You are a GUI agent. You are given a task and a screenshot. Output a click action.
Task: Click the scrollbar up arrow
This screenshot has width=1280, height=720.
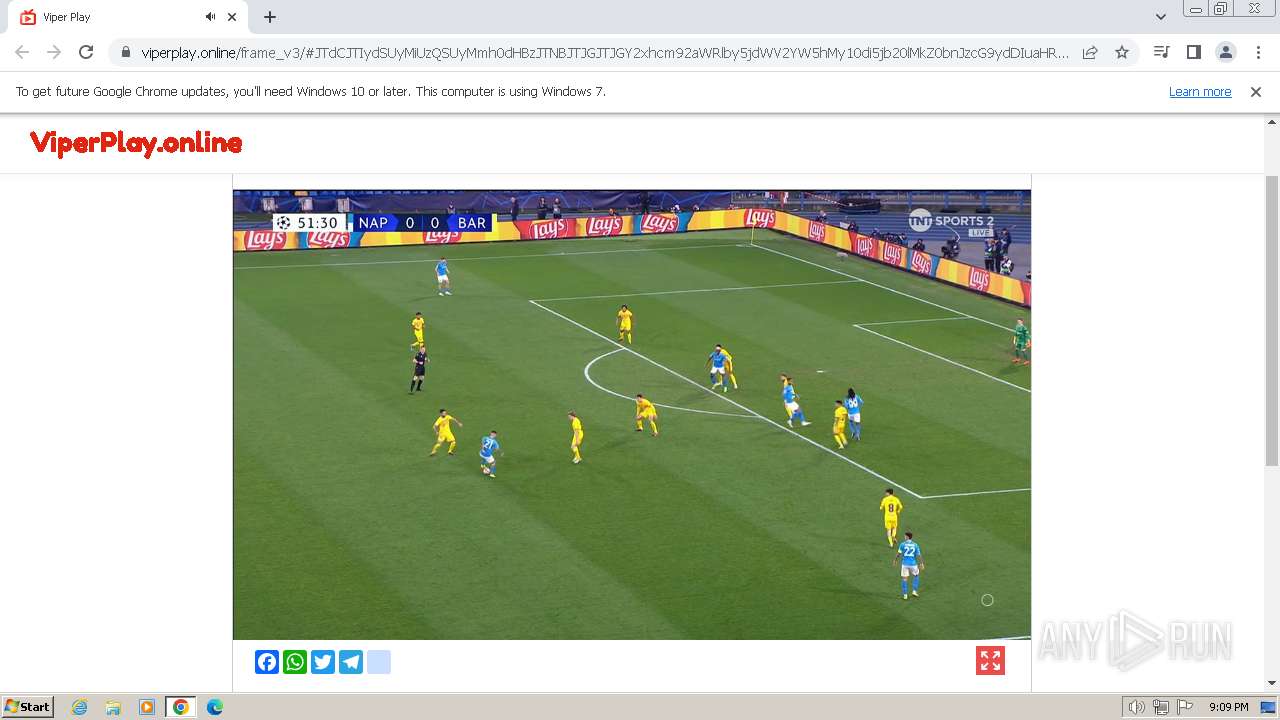(1272, 121)
